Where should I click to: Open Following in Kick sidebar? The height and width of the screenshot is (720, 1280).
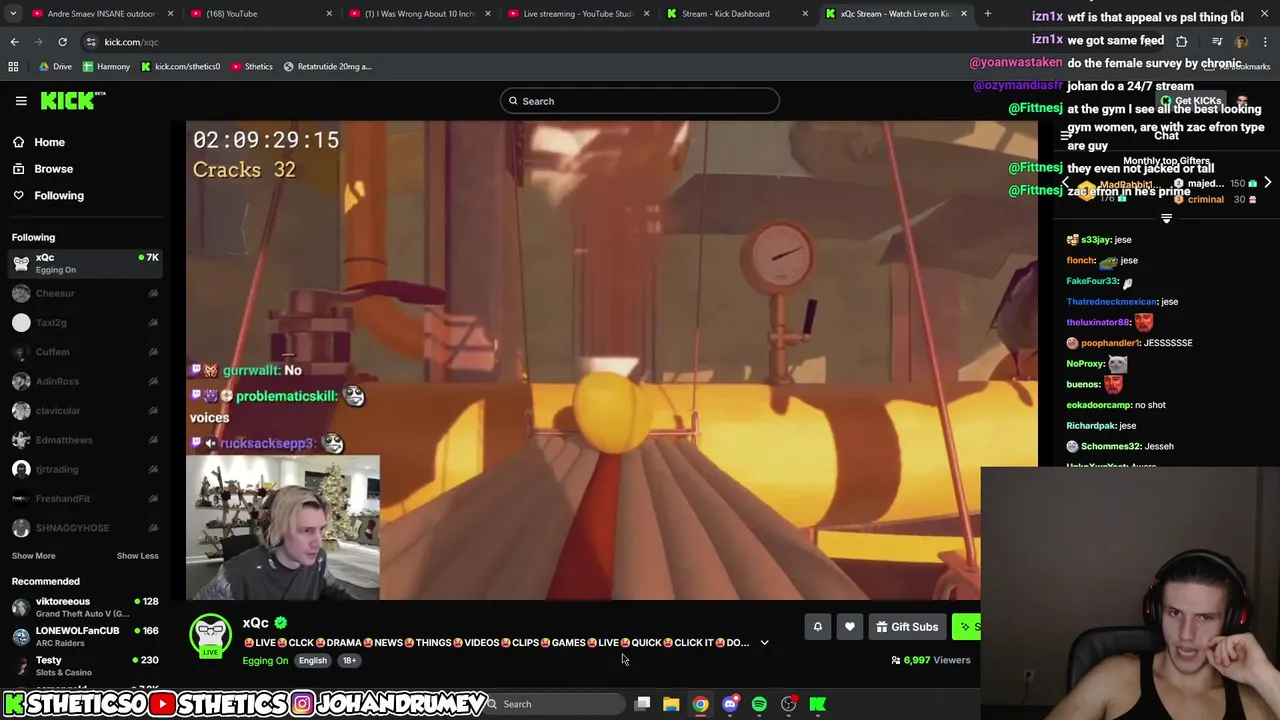(x=59, y=196)
